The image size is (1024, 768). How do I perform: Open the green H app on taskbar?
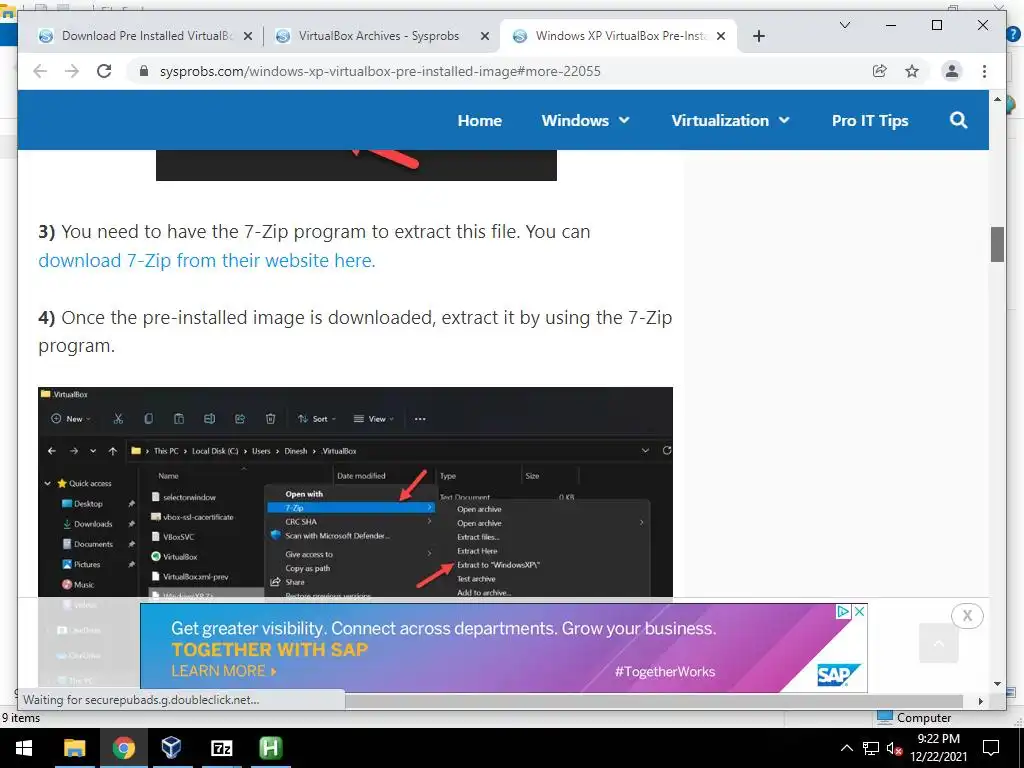[x=270, y=748]
